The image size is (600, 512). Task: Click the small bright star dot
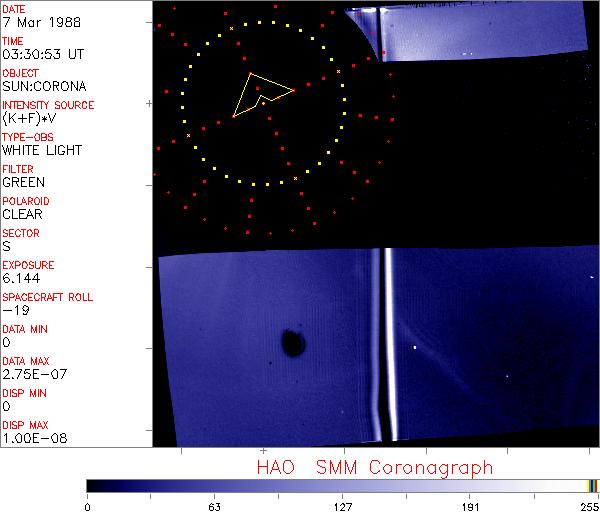point(415,347)
